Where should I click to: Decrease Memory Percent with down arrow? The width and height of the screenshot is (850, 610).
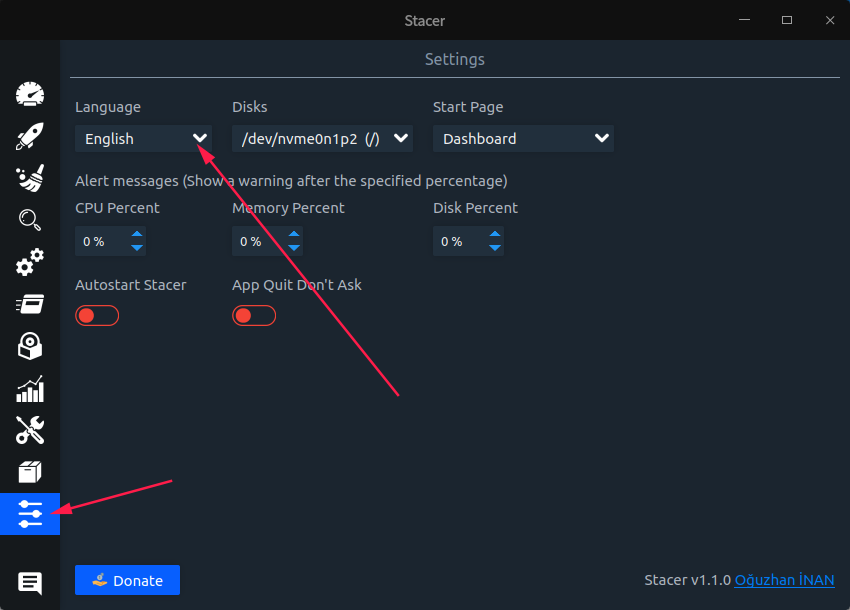point(294,248)
